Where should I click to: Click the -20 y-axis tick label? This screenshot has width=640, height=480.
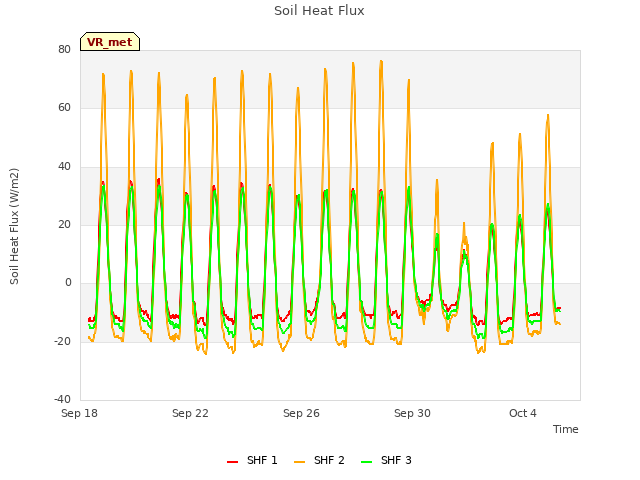point(62,341)
